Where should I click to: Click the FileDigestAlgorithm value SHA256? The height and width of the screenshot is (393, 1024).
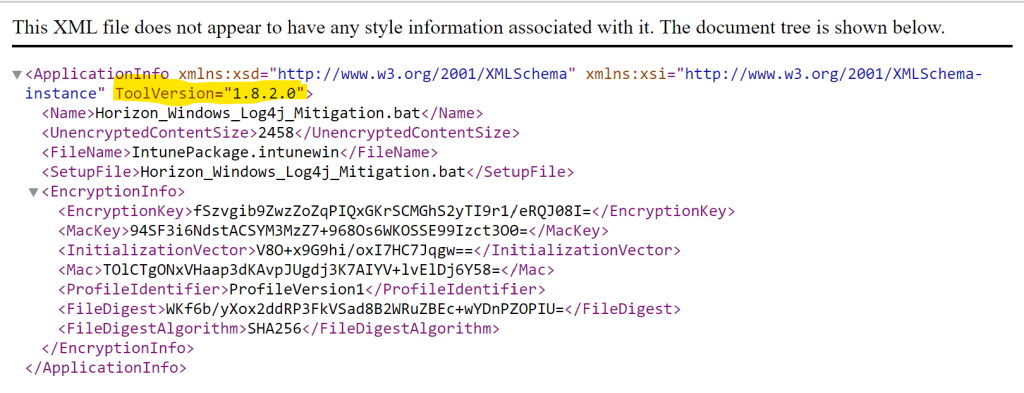tap(273, 328)
